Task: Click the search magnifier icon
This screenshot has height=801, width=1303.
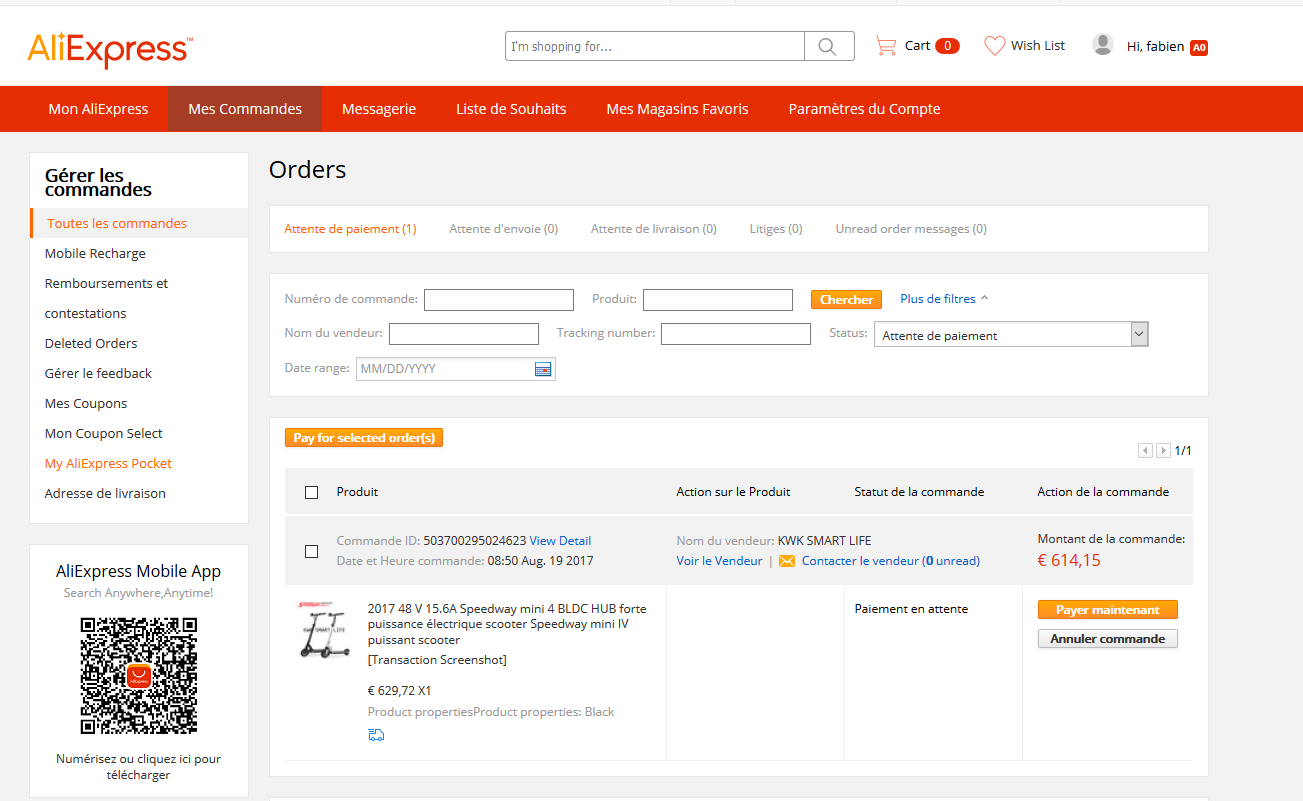Action: click(x=828, y=46)
